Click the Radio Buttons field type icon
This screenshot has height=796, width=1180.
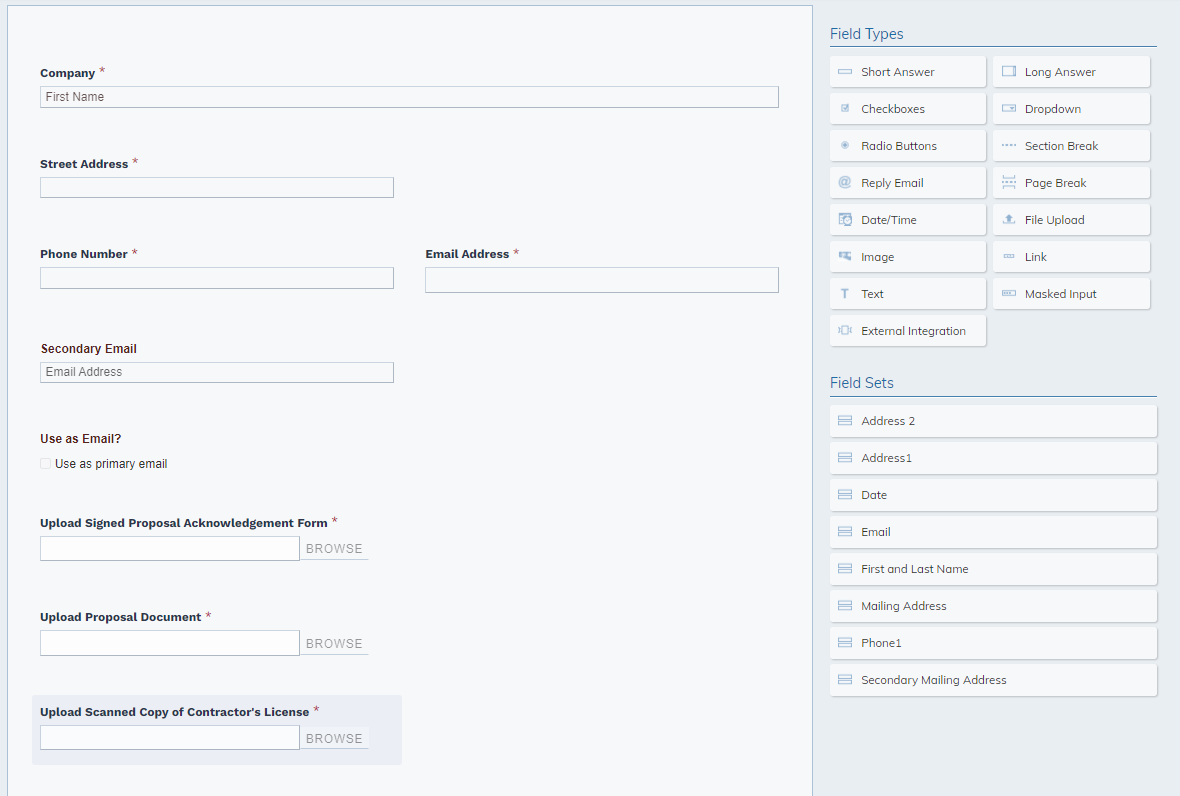(x=844, y=145)
